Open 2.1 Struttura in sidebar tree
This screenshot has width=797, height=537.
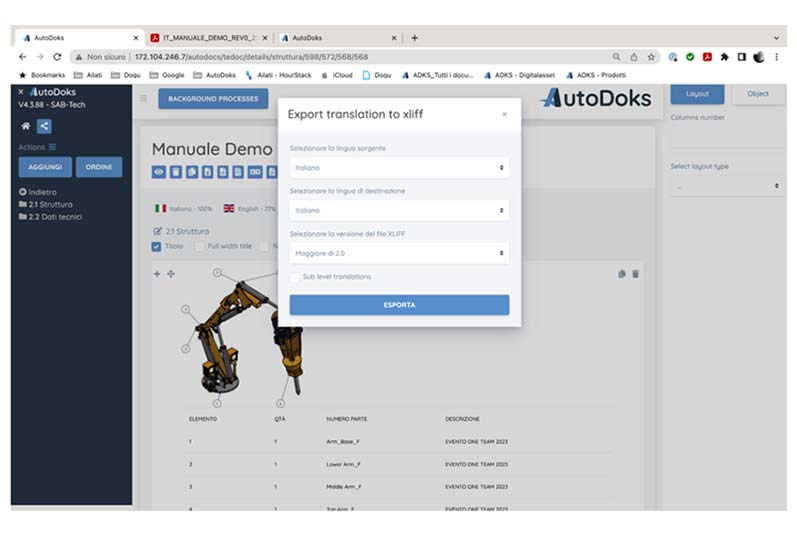click(x=46, y=204)
